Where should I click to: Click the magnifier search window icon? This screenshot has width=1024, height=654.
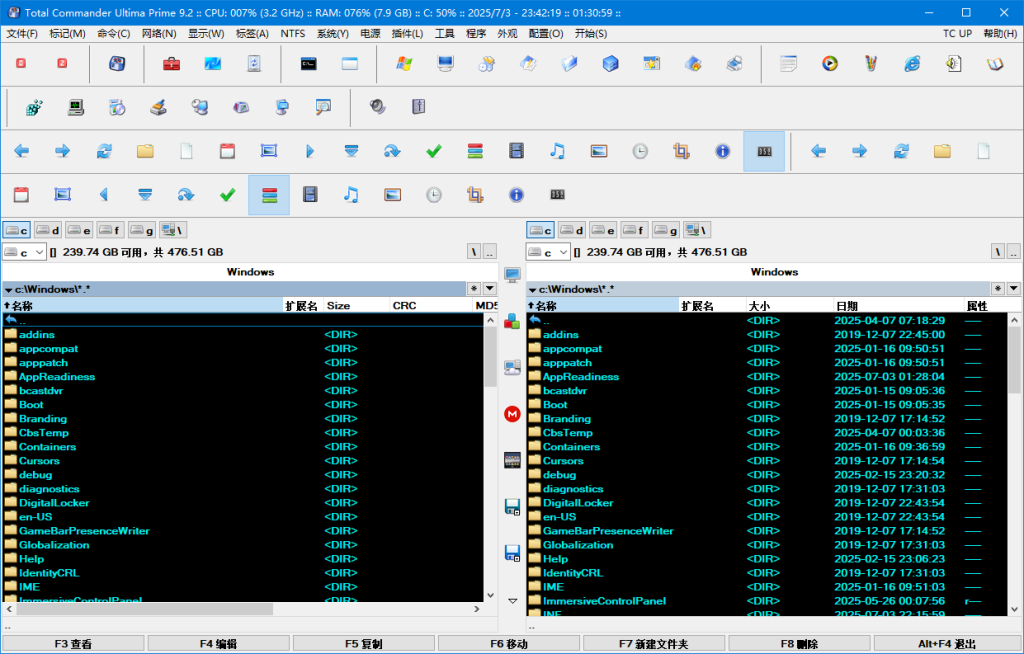pos(323,107)
